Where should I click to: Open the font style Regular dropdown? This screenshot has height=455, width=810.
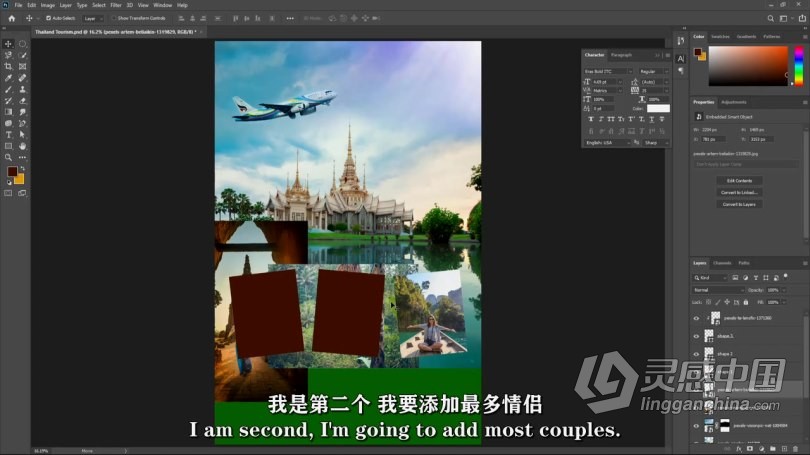pos(653,71)
